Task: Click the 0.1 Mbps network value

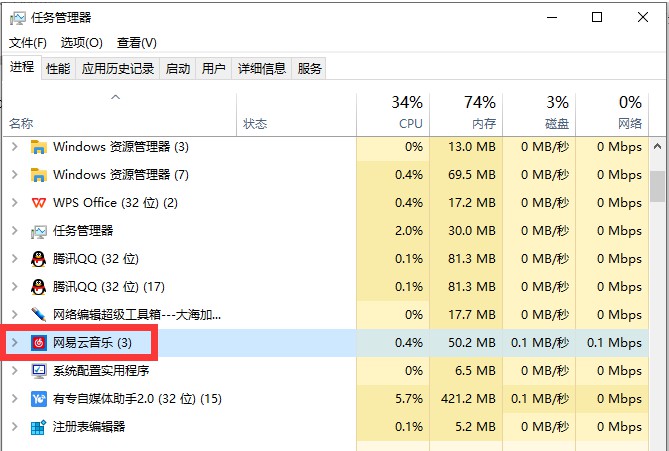Action: pos(614,343)
